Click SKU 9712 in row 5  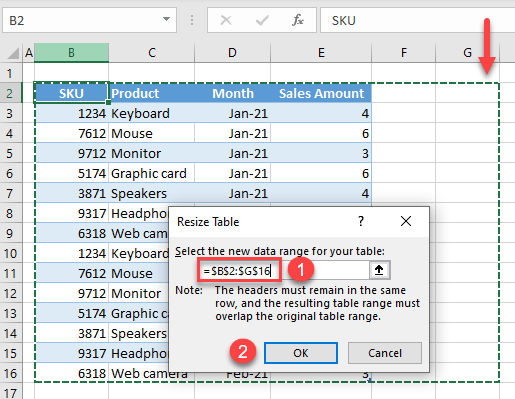[71, 154]
